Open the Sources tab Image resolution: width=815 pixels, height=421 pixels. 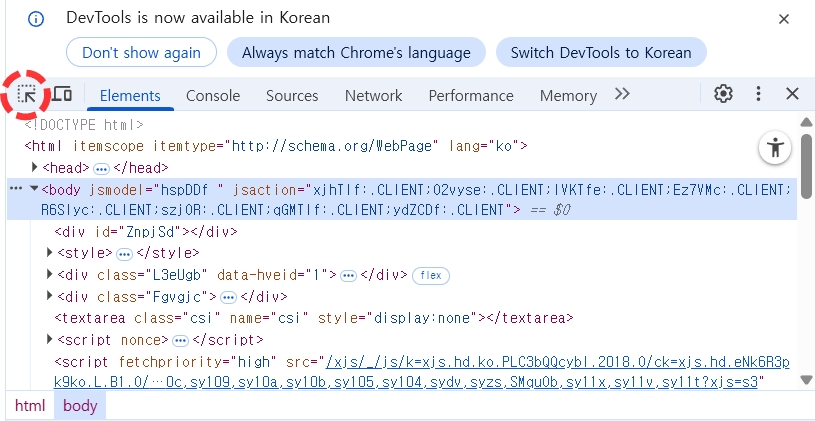292,96
